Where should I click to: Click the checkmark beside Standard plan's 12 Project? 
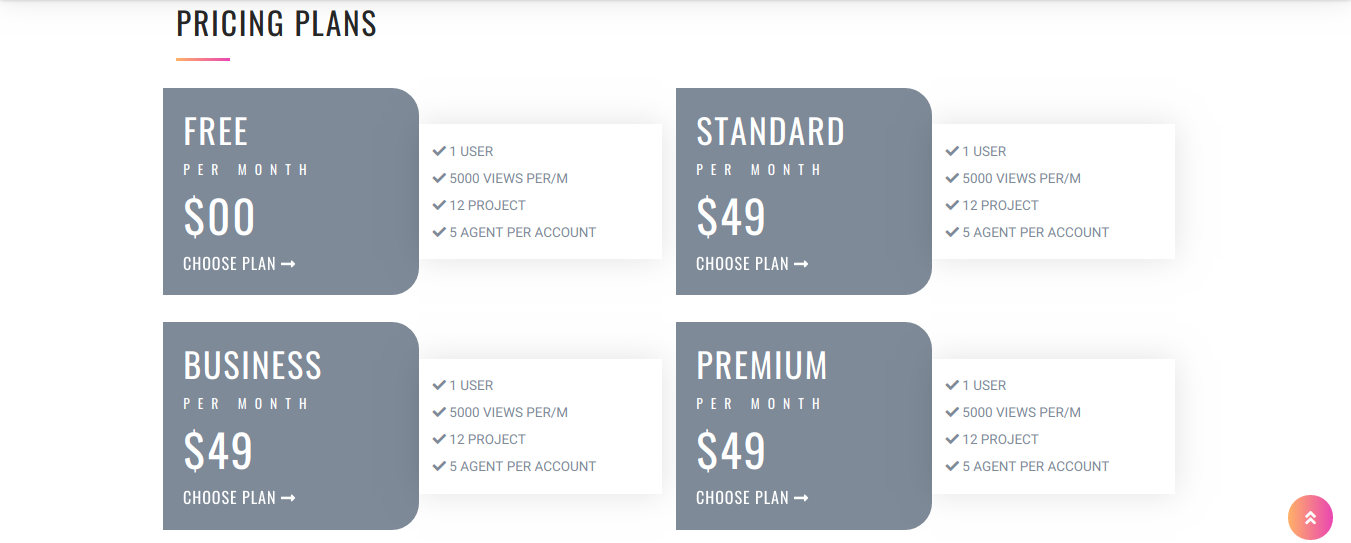point(952,205)
